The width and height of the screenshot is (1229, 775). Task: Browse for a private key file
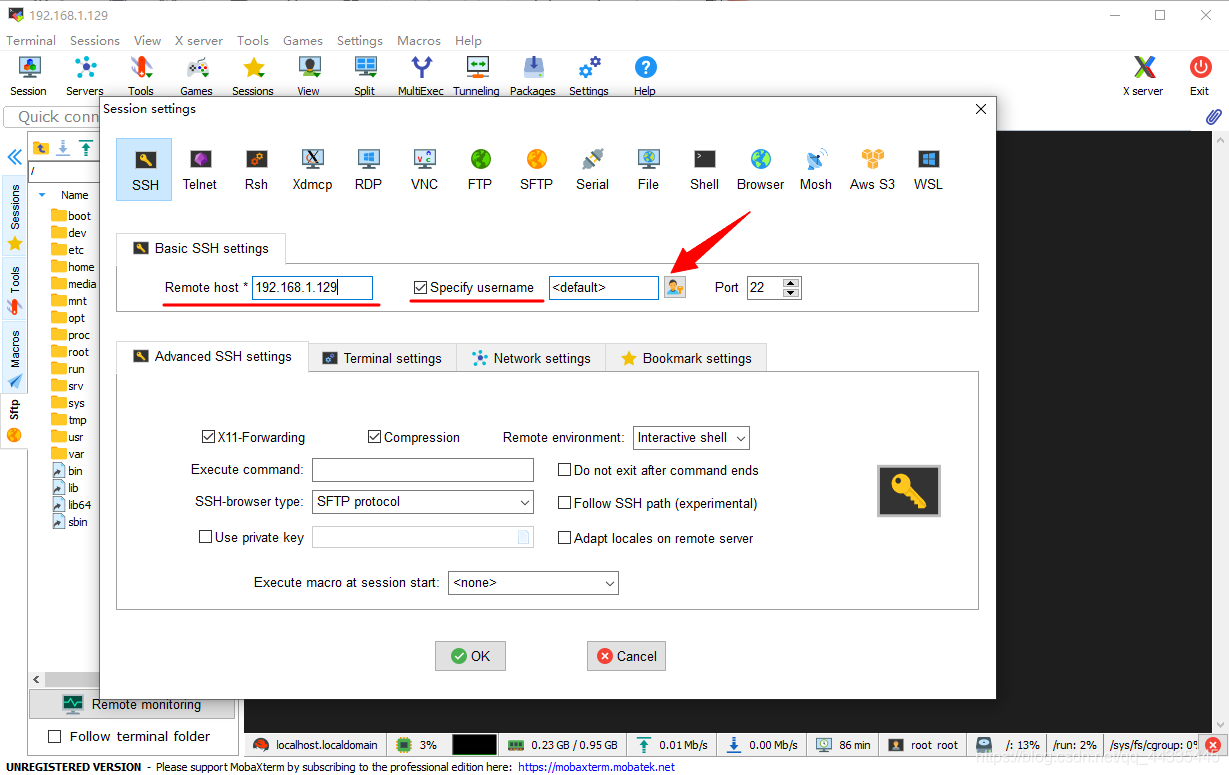[x=523, y=537]
